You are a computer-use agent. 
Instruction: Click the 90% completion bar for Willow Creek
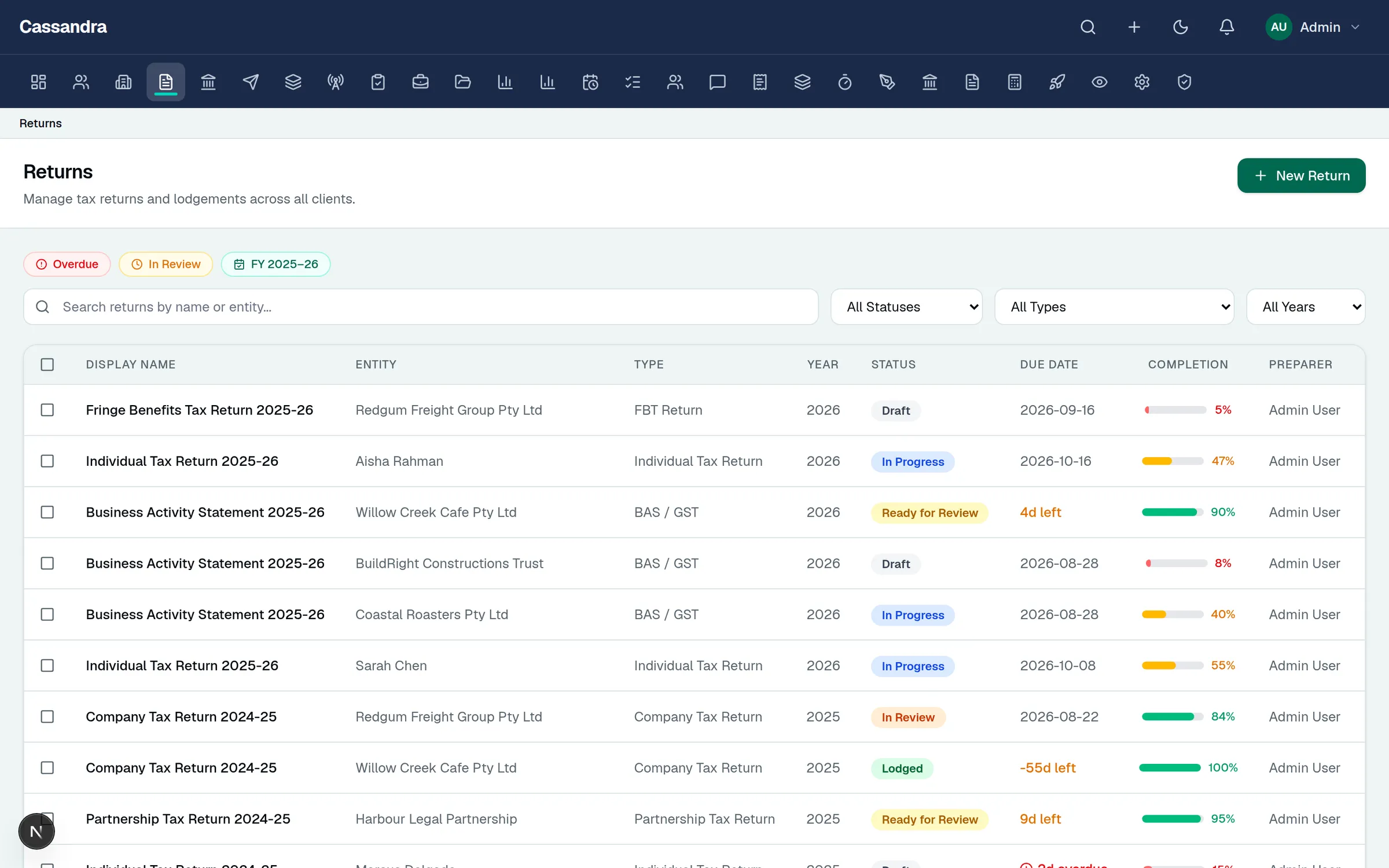[1172, 512]
